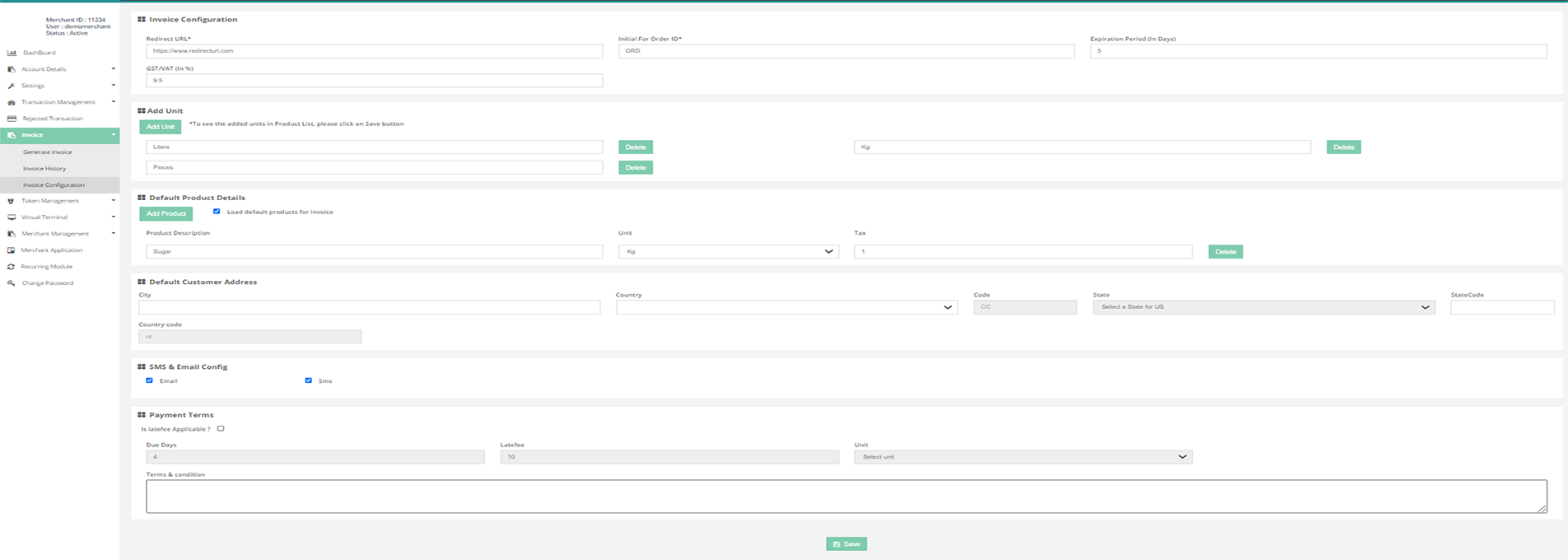Enable the Is latefee Applicable checkbox
The height and width of the screenshot is (560, 1568).
pos(221,429)
